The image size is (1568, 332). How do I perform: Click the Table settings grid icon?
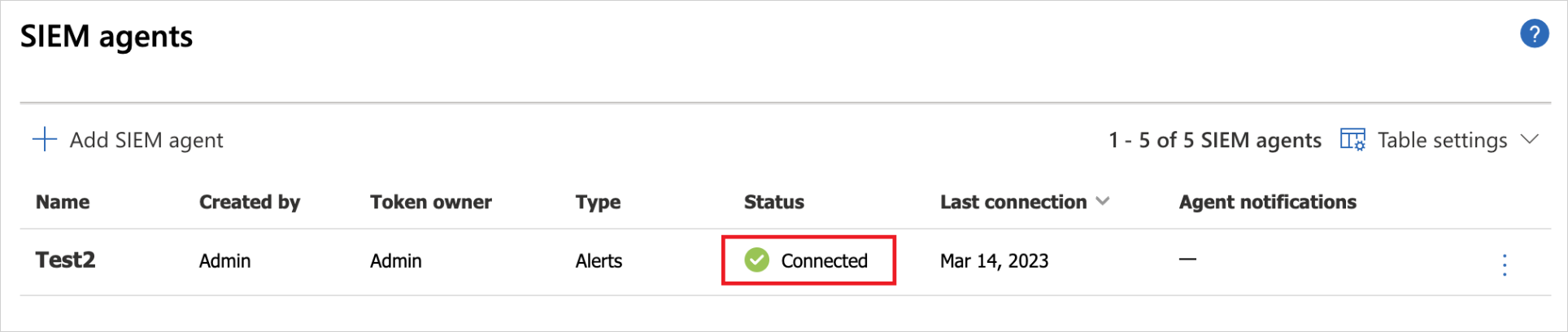[1352, 140]
